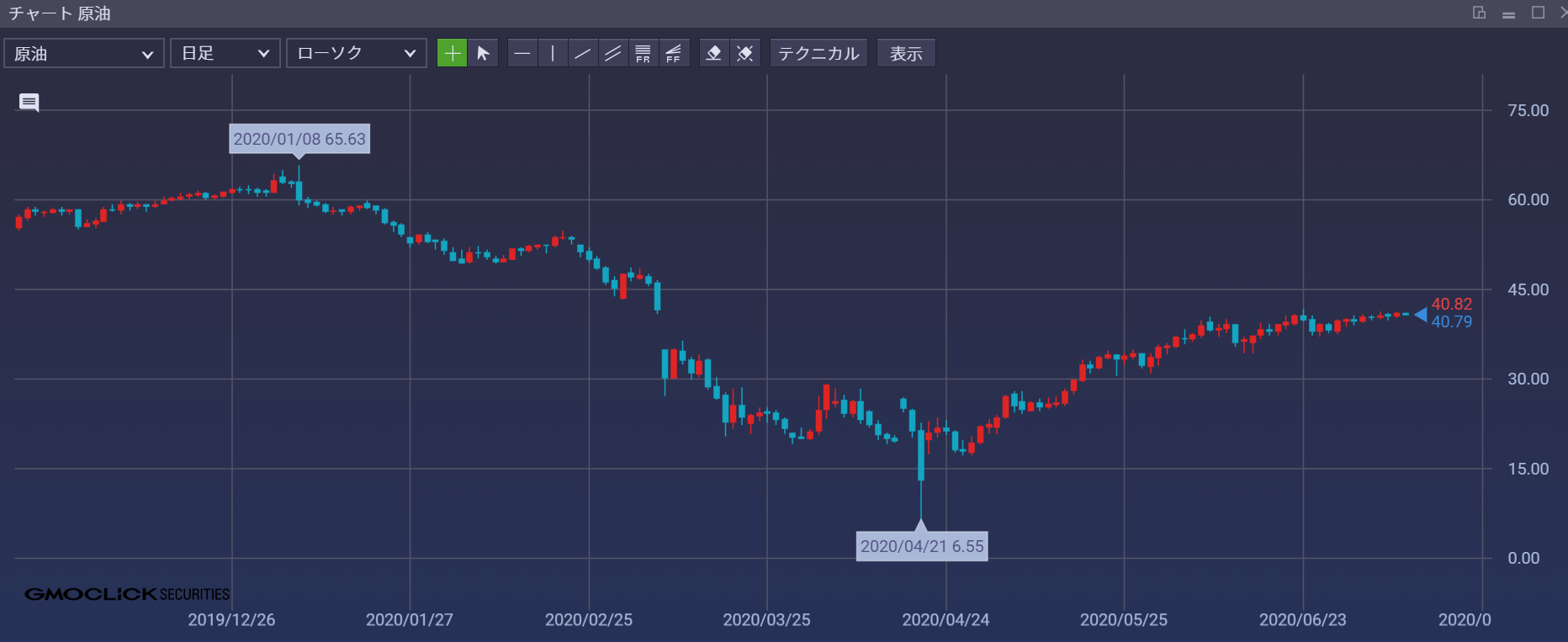
Task: Expand the 日足 timeframe dropdown
Action: pyautogui.click(x=225, y=54)
